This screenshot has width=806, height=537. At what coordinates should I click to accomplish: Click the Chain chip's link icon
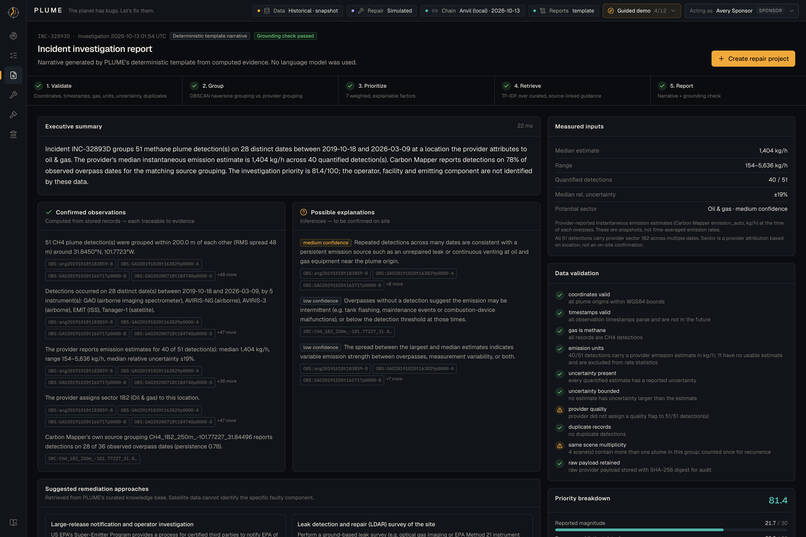[435, 11]
